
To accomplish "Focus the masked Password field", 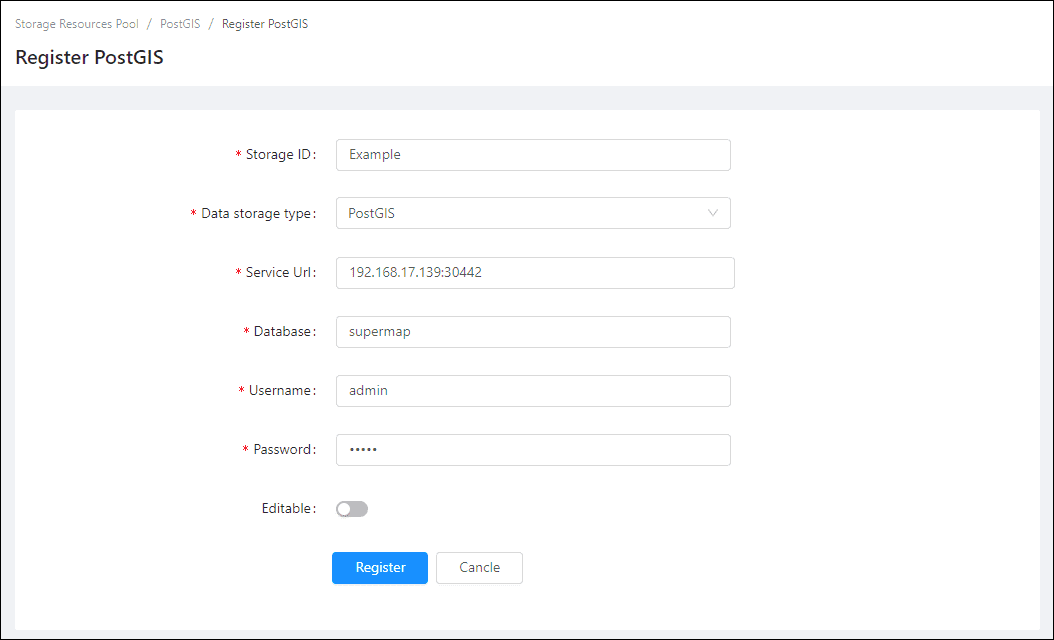I will point(533,450).
